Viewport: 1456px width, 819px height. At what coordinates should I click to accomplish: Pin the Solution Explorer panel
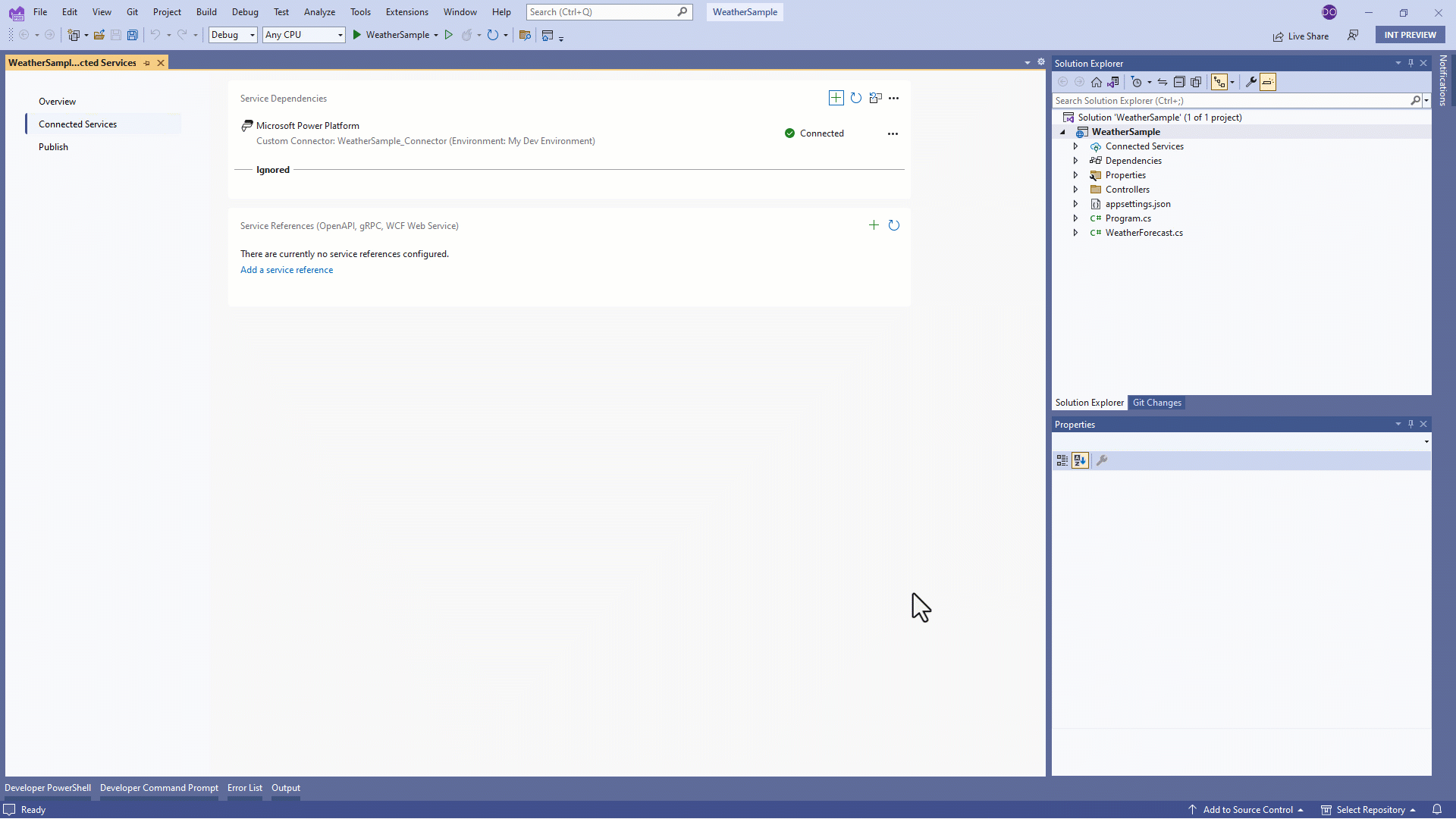(x=1410, y=63)
